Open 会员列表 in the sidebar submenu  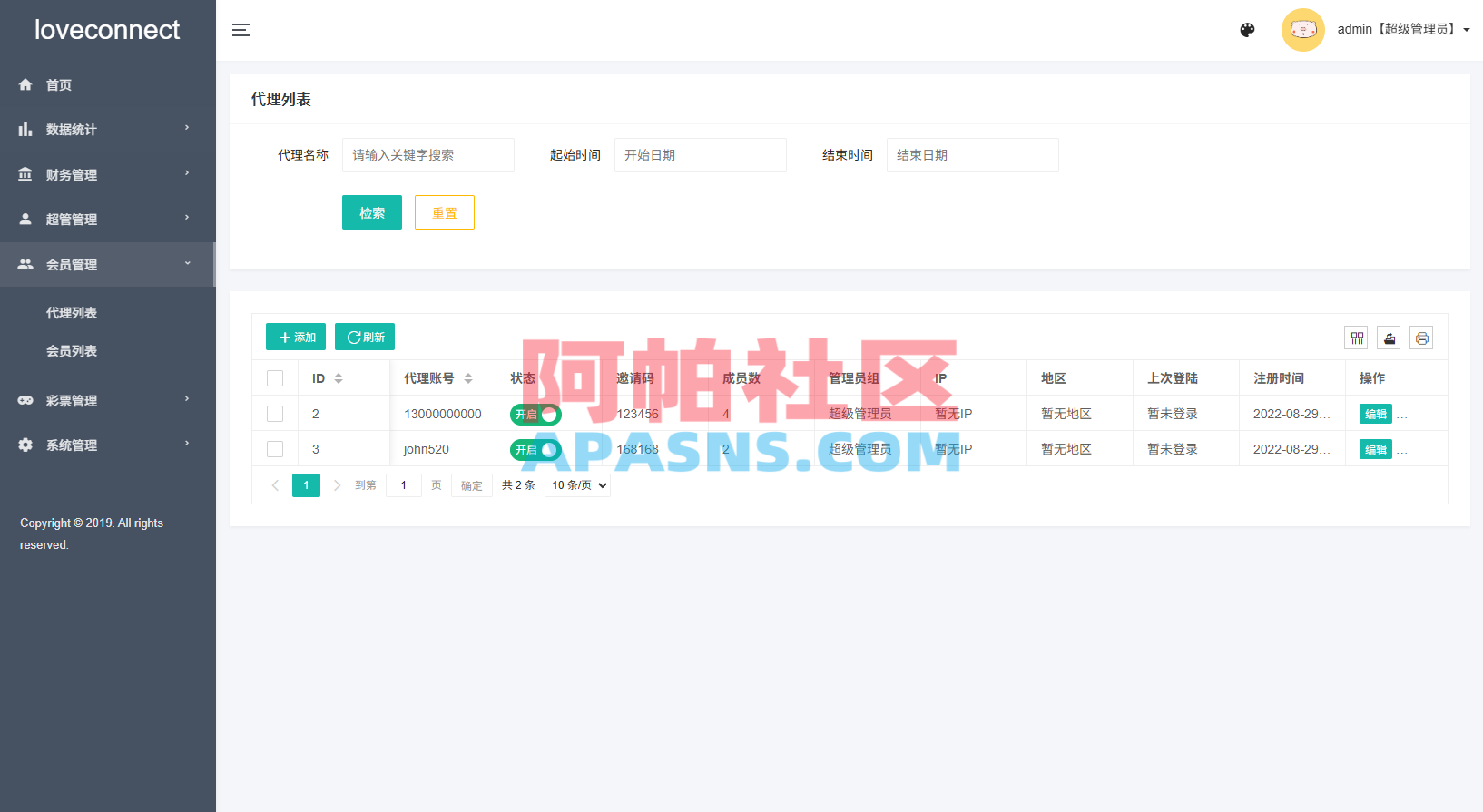(72, 351)
